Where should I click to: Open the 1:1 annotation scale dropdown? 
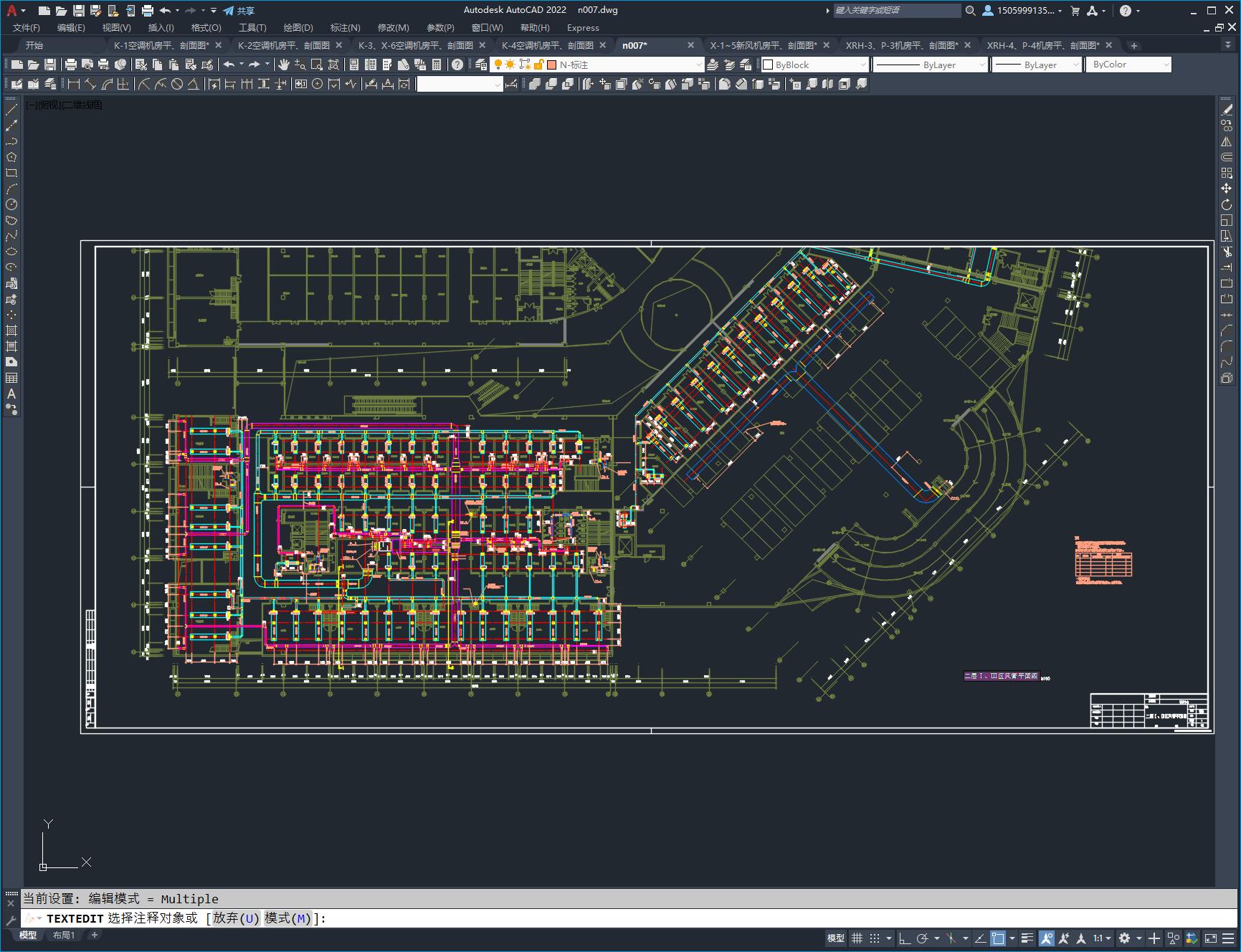(x=1102, y=938)
